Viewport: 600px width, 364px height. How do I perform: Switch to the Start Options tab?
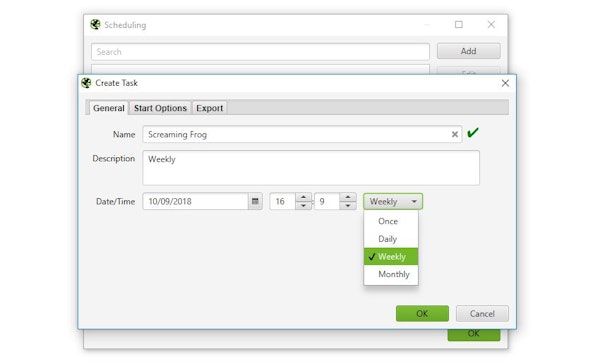tap(160, 108)
